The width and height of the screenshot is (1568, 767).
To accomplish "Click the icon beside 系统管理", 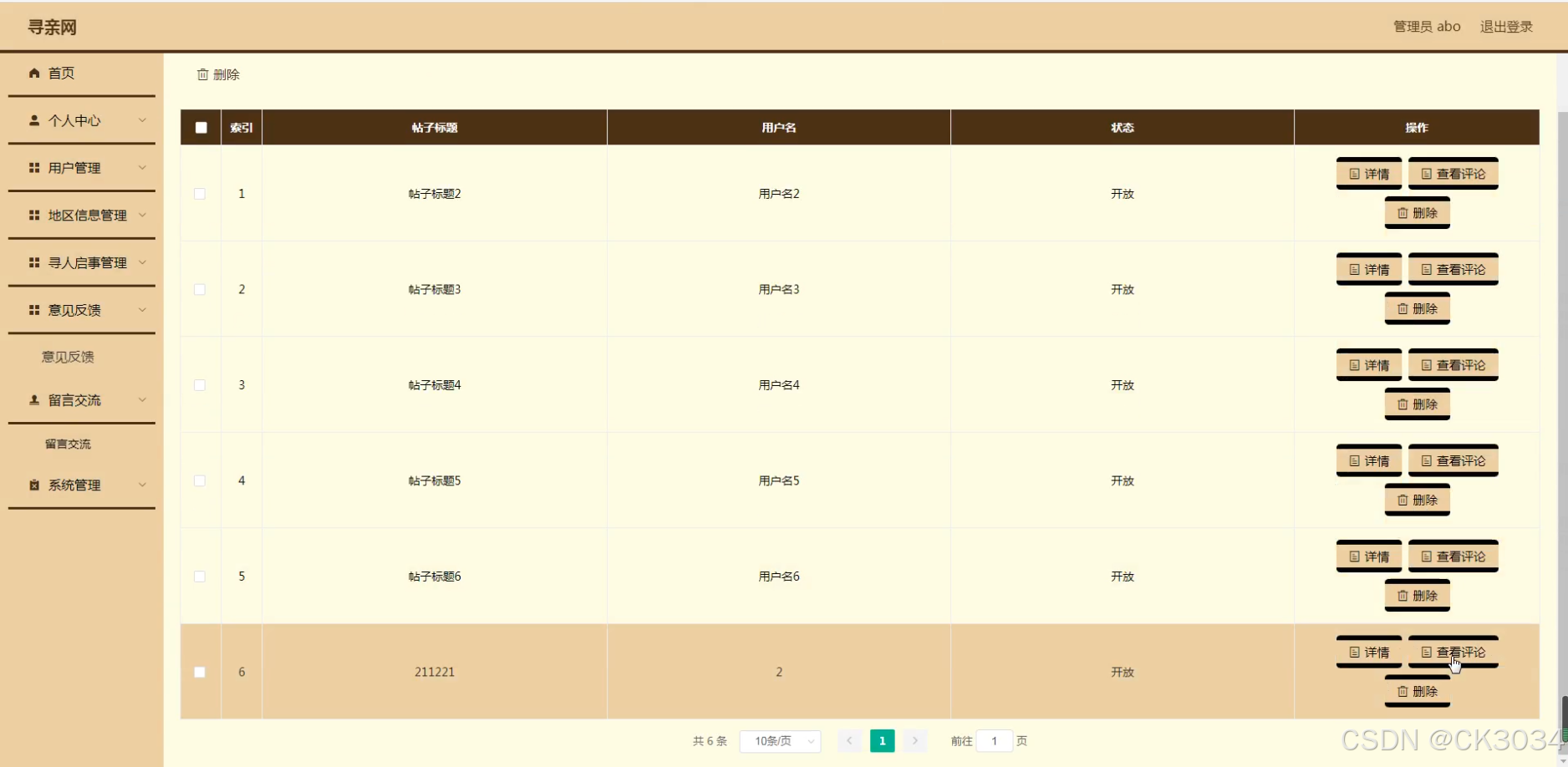I will click(34, 485).
